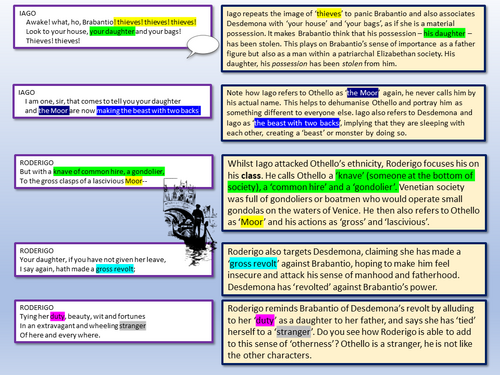Viewport: 500px width, 375px height.
Task: Select the magenta 'duty' word in quote box
Action: 57,316
